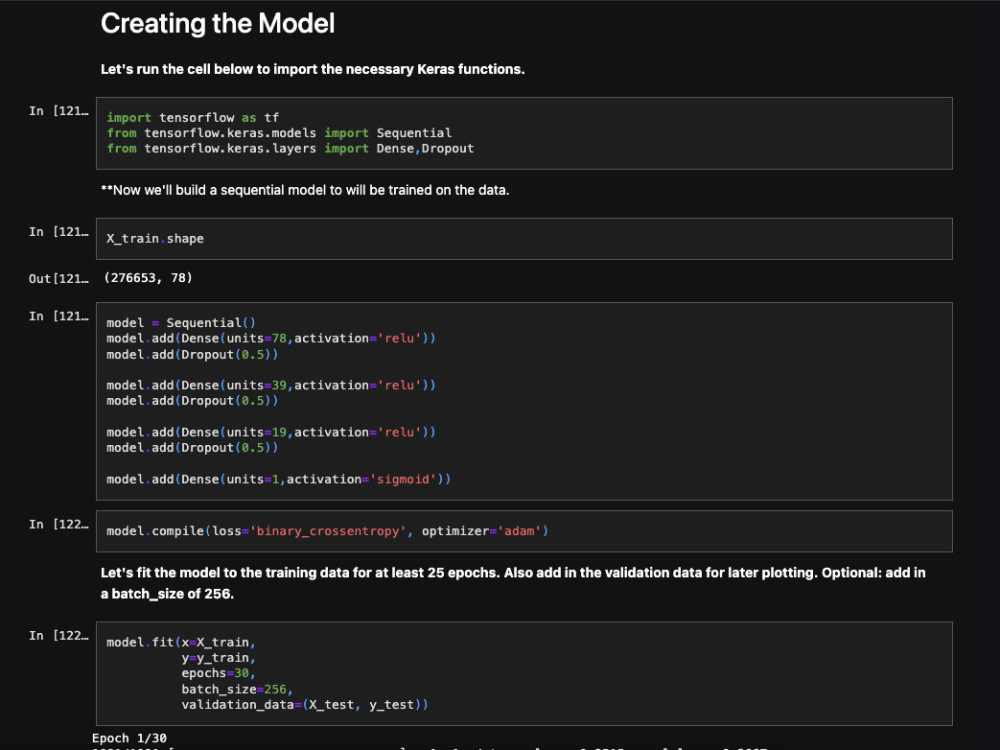Click the line importing Dense,Dropout

pyautogui.click(x=290, y=148)
